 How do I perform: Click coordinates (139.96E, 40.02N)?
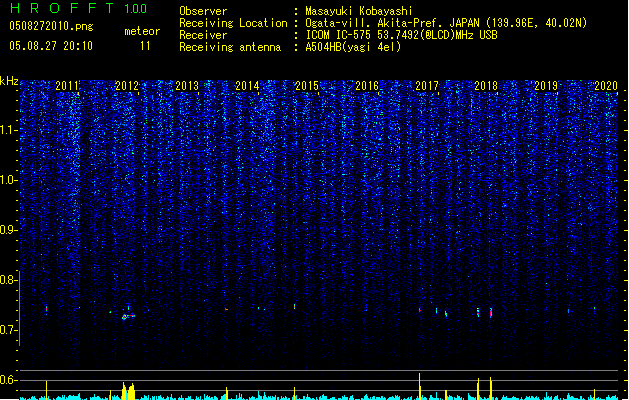click(536, 23)
